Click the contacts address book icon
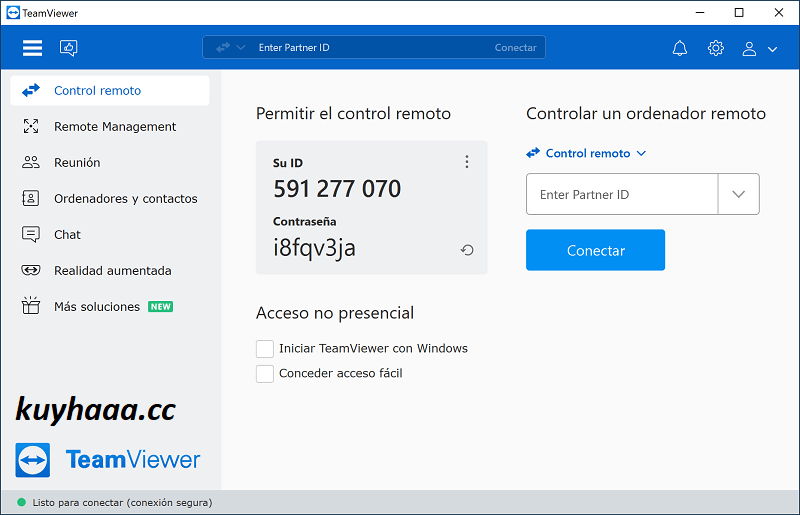The width and height of the screenshot is (800, 515). coord(31,198)
